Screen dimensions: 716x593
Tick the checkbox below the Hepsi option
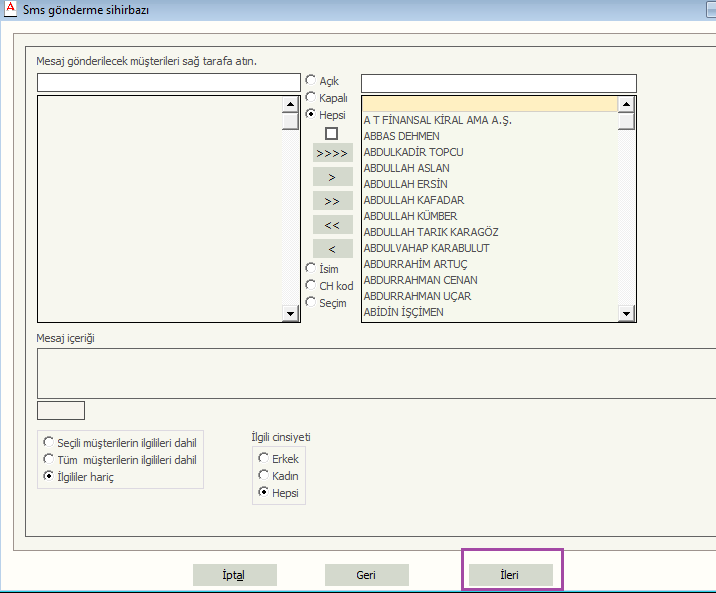pos(332,133)
